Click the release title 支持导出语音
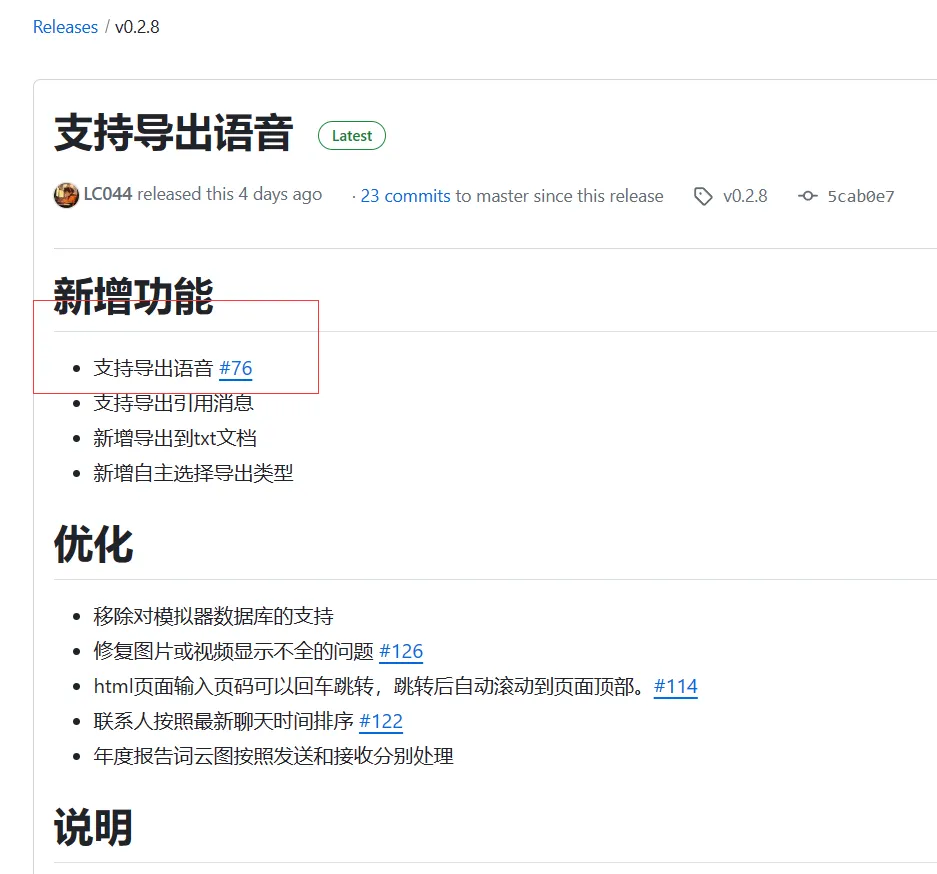 pyautogui.click(x=173, y=134)
